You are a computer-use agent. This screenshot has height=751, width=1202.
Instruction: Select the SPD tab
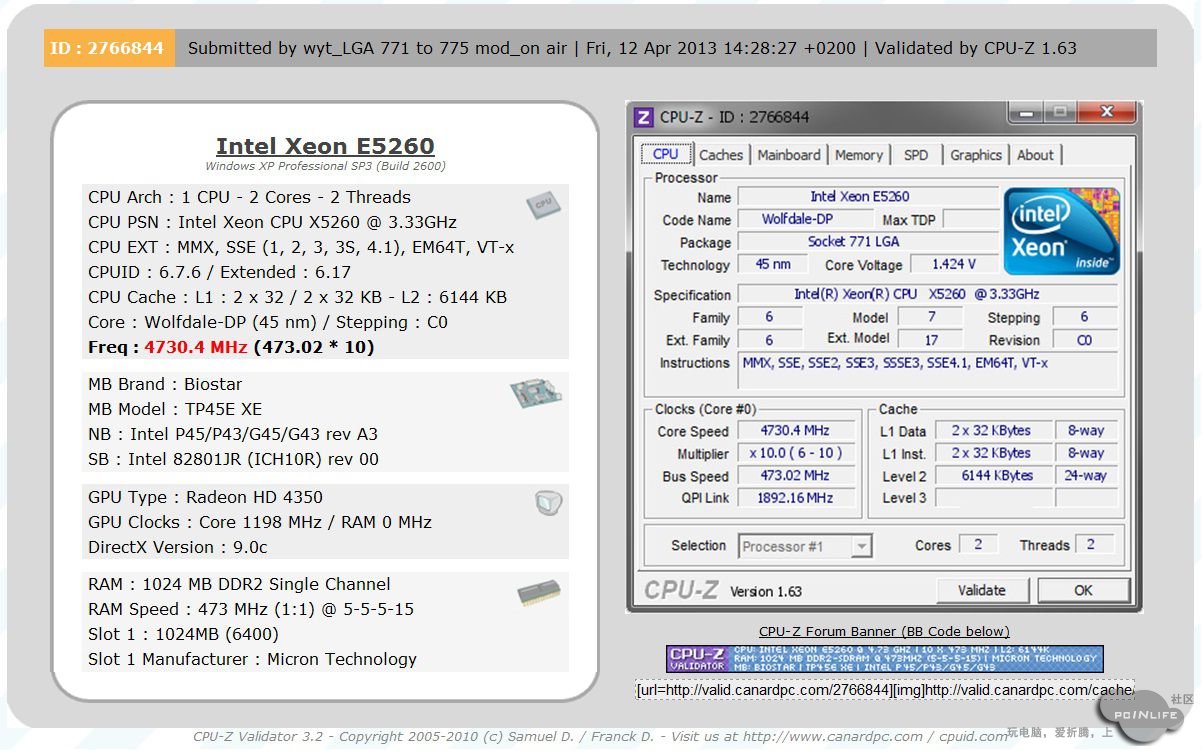click(x=916, y=155)
